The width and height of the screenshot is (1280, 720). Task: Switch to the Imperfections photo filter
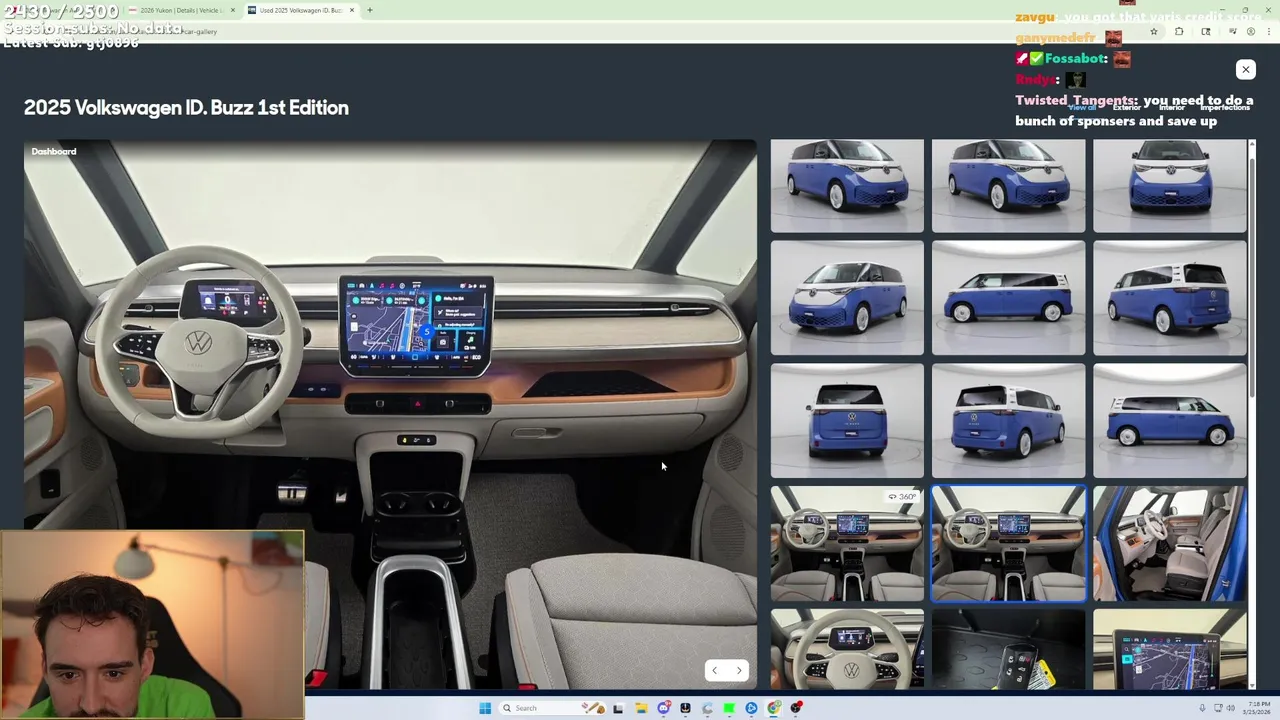point(1225,107)
